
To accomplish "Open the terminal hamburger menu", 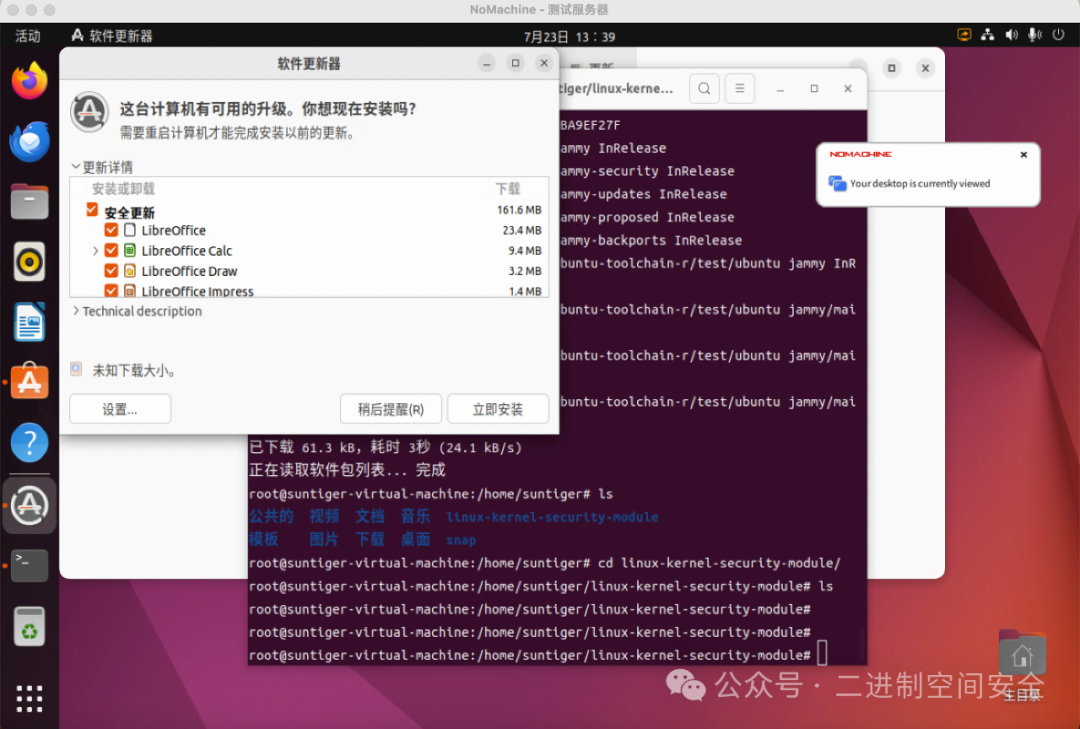I will pyautogui.click(x=740, y=88).
